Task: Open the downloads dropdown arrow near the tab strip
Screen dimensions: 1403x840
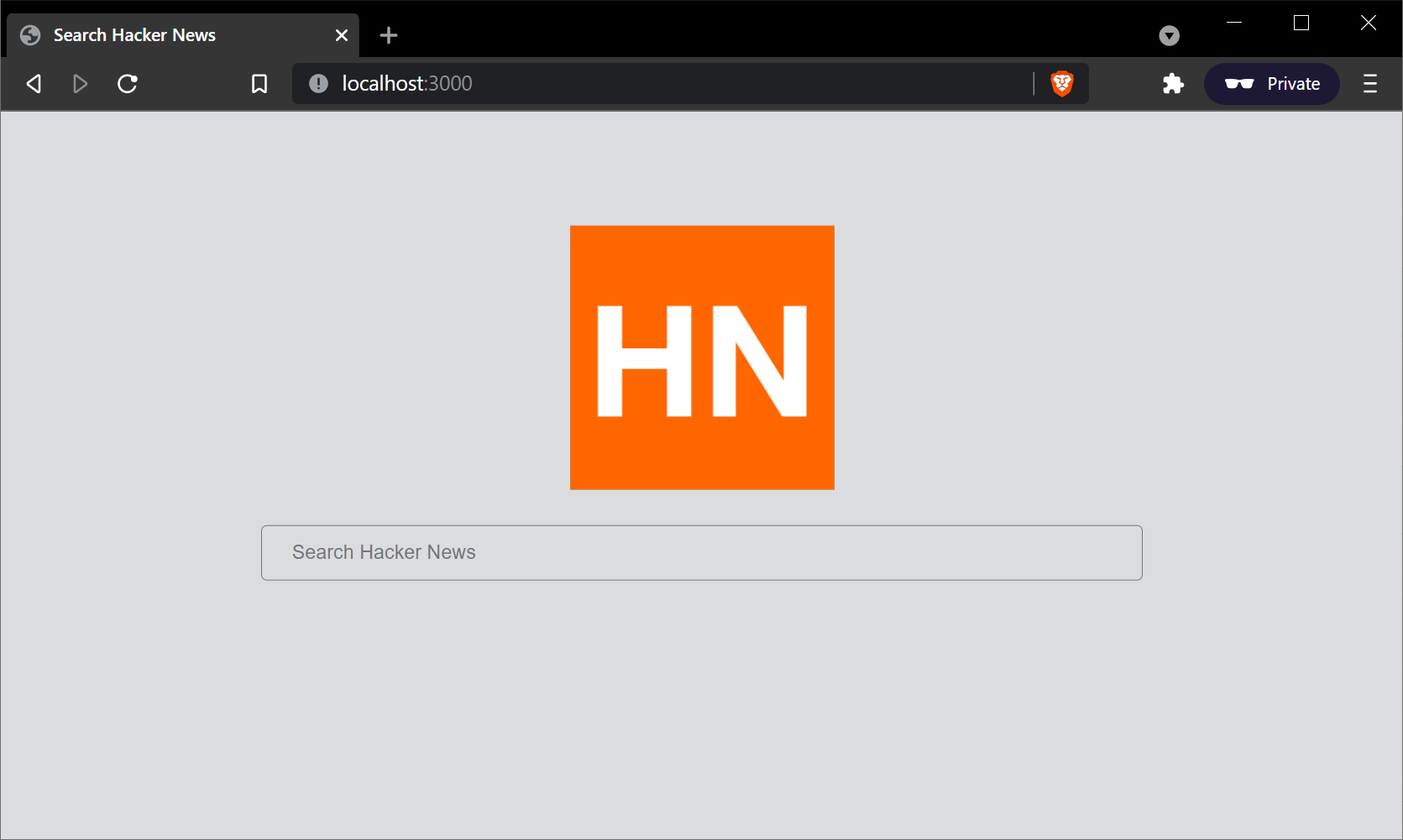Action: click(1169, 35)
